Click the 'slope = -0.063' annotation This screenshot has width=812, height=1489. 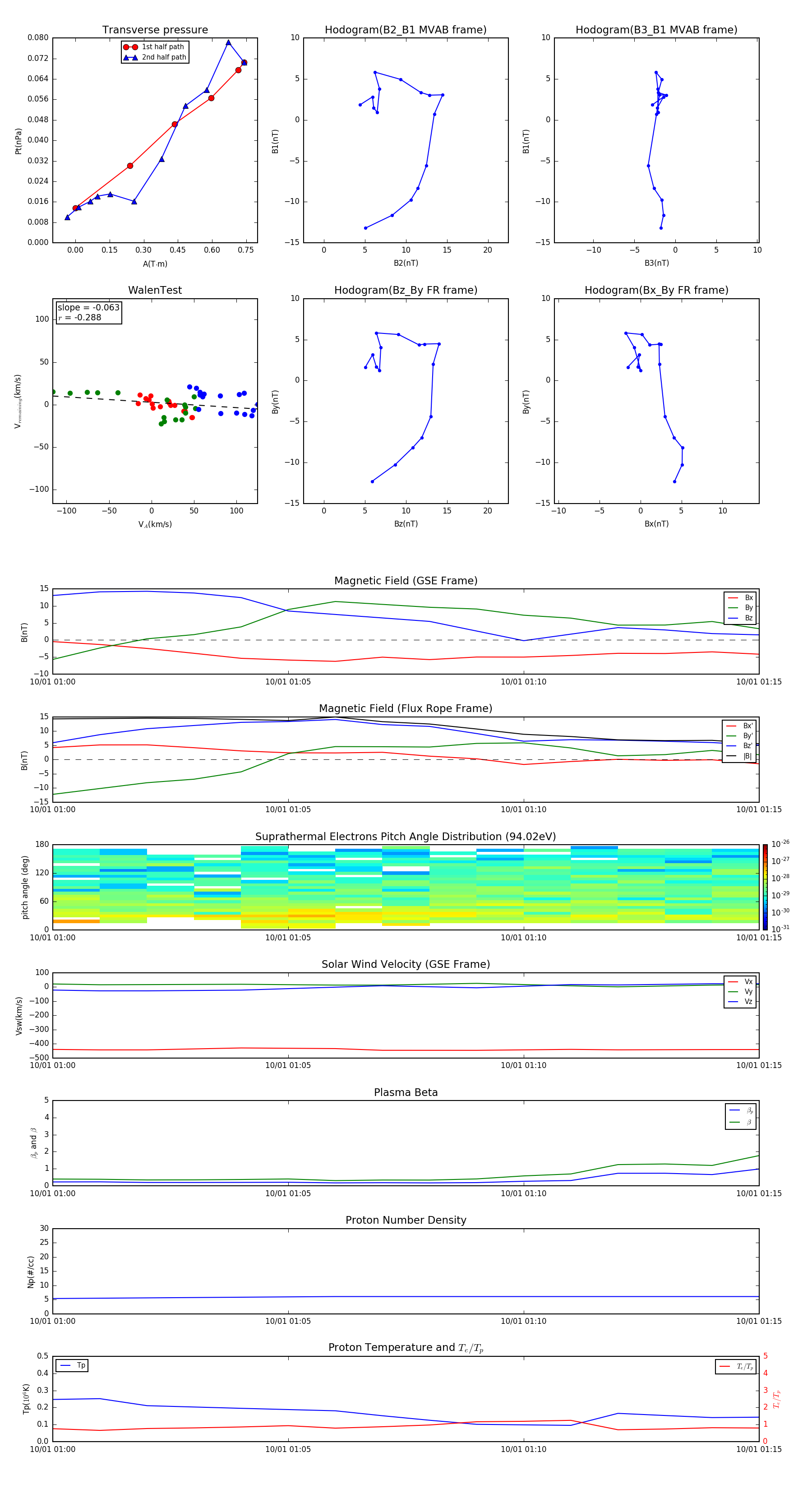click(x=88, y=308)
